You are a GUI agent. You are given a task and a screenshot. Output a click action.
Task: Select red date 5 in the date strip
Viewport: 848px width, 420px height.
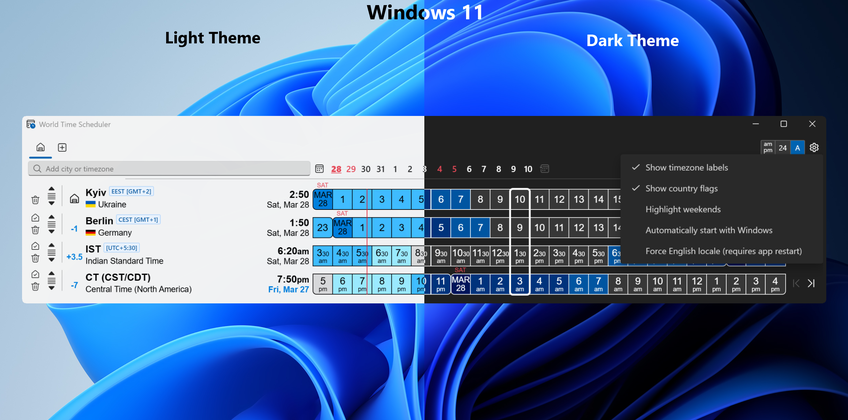(454, 169)
